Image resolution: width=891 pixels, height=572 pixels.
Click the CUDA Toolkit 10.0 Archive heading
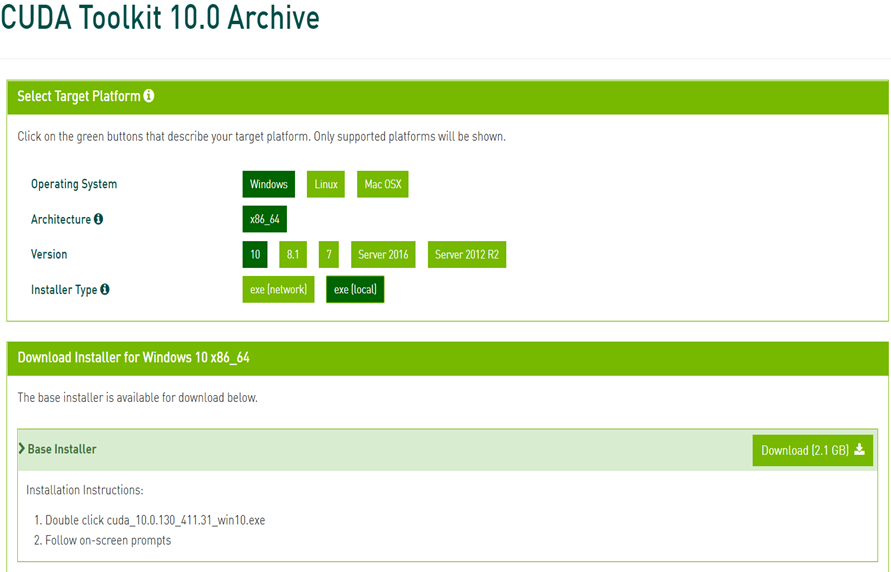pos(160,17)
